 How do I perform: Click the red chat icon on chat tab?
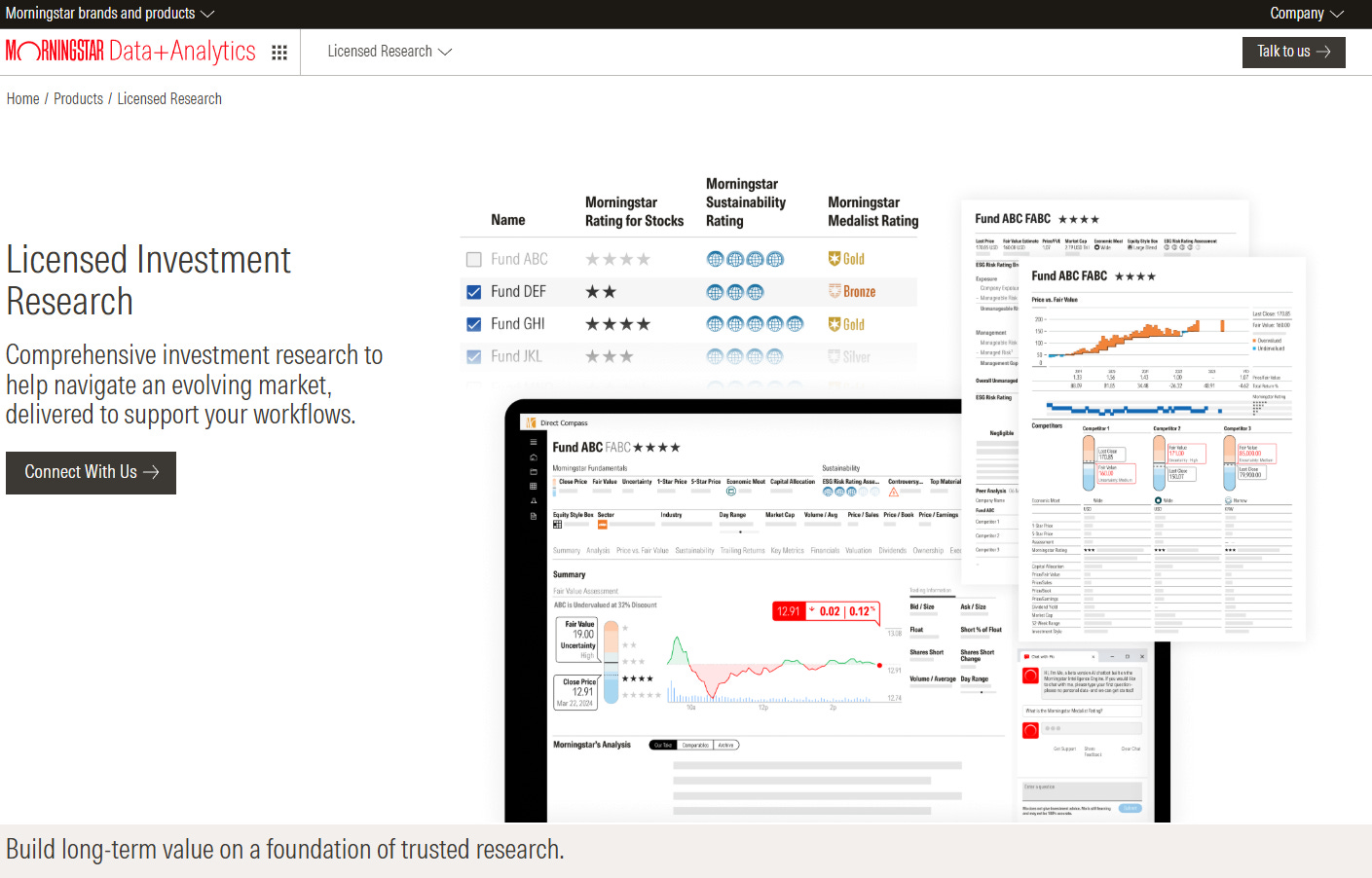1026,656
